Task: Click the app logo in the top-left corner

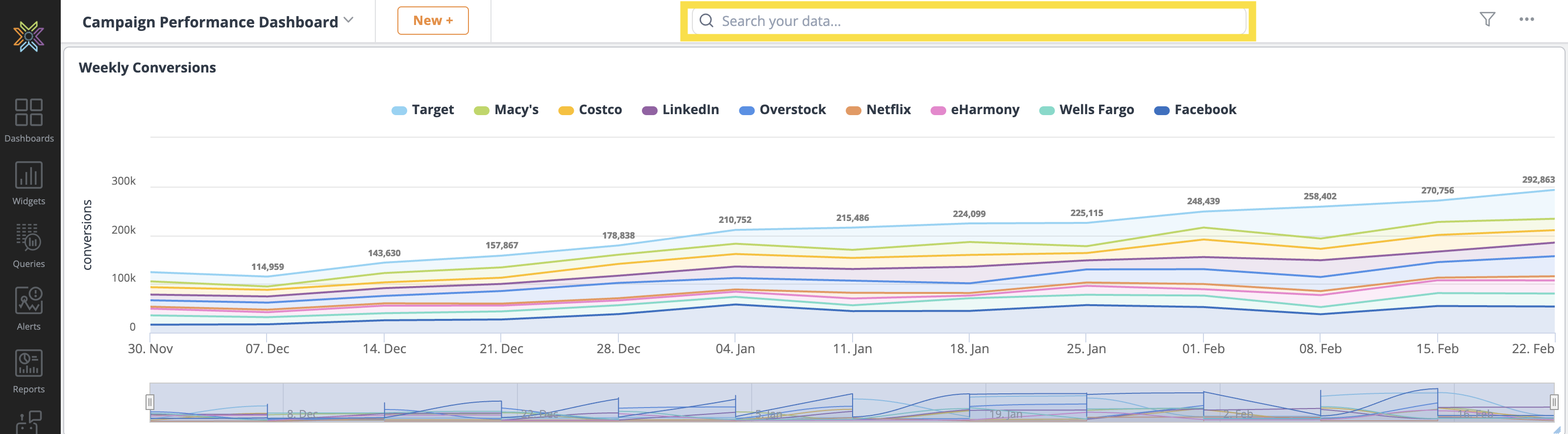Action: click(28, 36)
